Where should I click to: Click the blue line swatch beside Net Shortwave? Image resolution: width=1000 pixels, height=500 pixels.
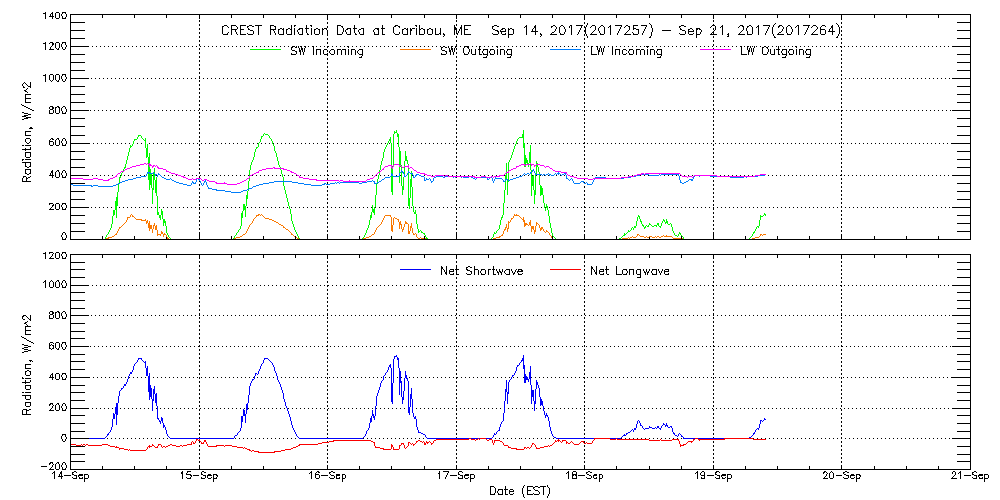point(415,270)
